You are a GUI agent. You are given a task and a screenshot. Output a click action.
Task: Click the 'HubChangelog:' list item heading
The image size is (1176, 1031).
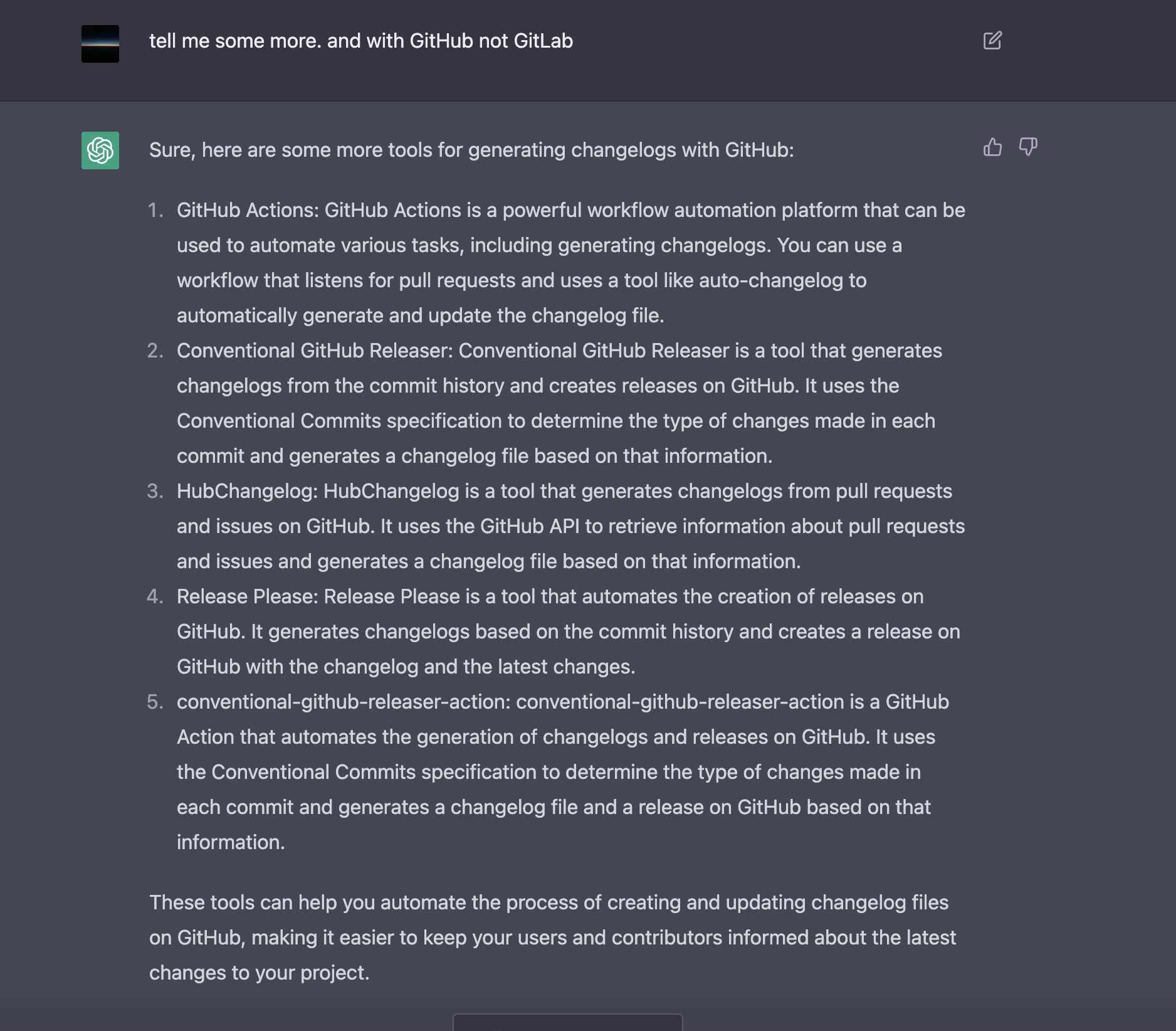[247, 491]
